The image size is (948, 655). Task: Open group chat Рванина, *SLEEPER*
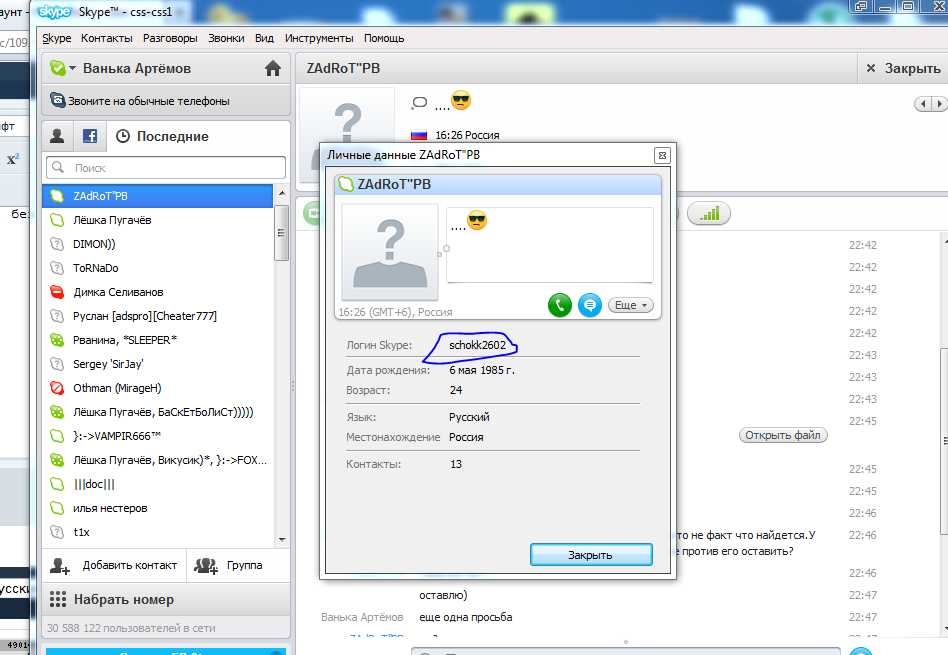158,340
